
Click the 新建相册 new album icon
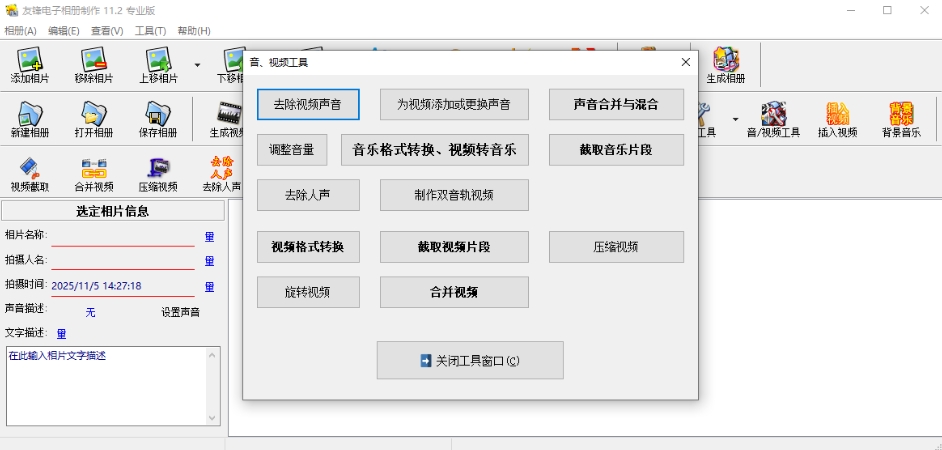(29, 119)
